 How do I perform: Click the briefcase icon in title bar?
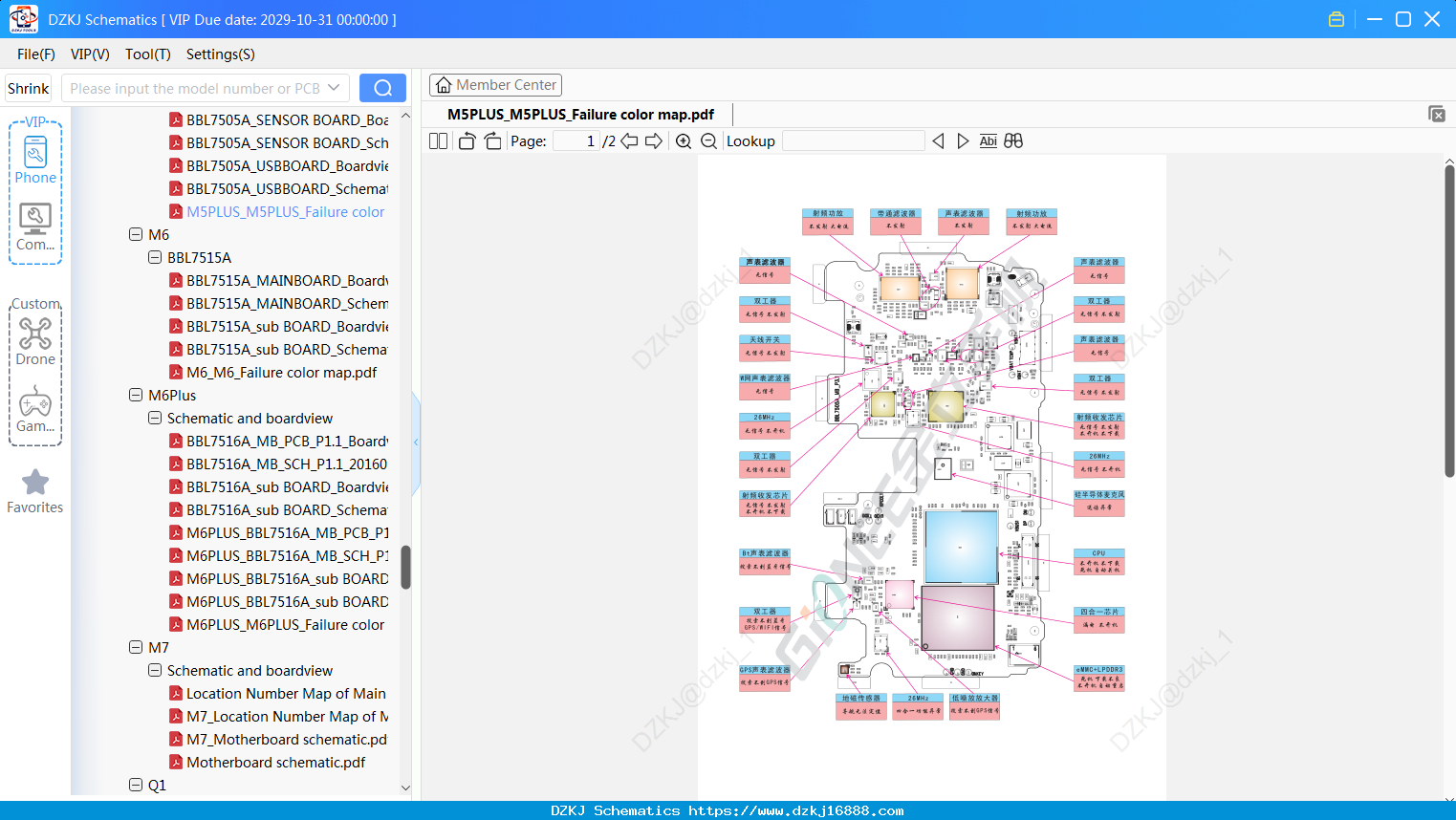click(1336, 19)
